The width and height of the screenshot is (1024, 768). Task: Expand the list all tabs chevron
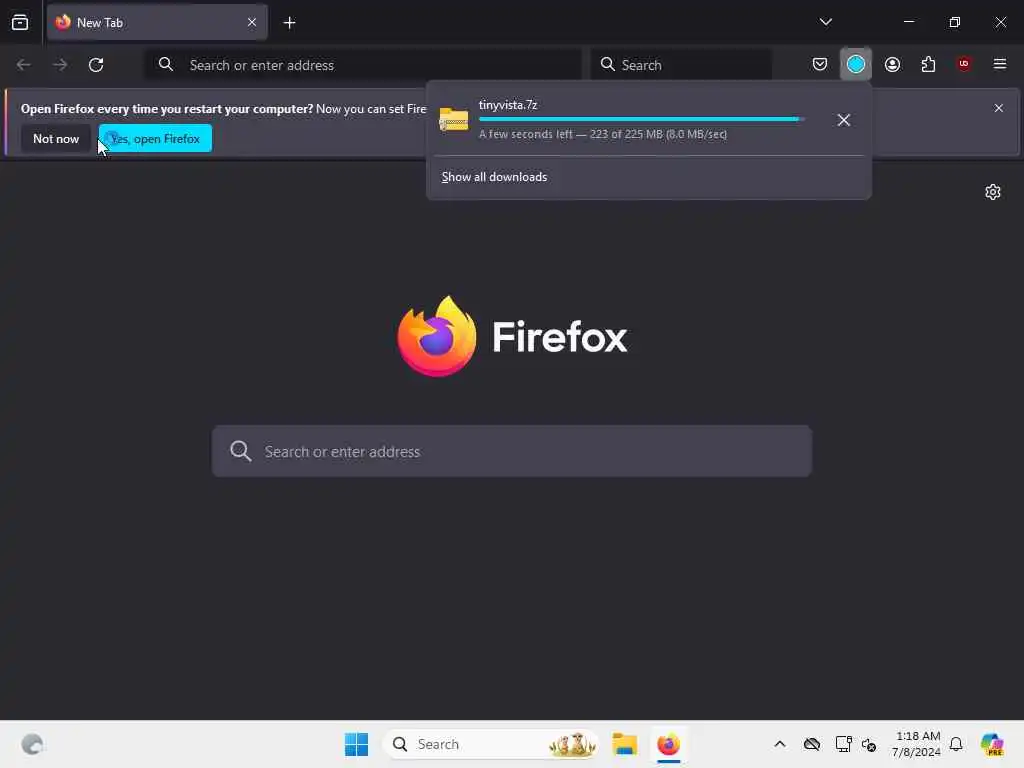pyautogui.click(x=825, y=22)
